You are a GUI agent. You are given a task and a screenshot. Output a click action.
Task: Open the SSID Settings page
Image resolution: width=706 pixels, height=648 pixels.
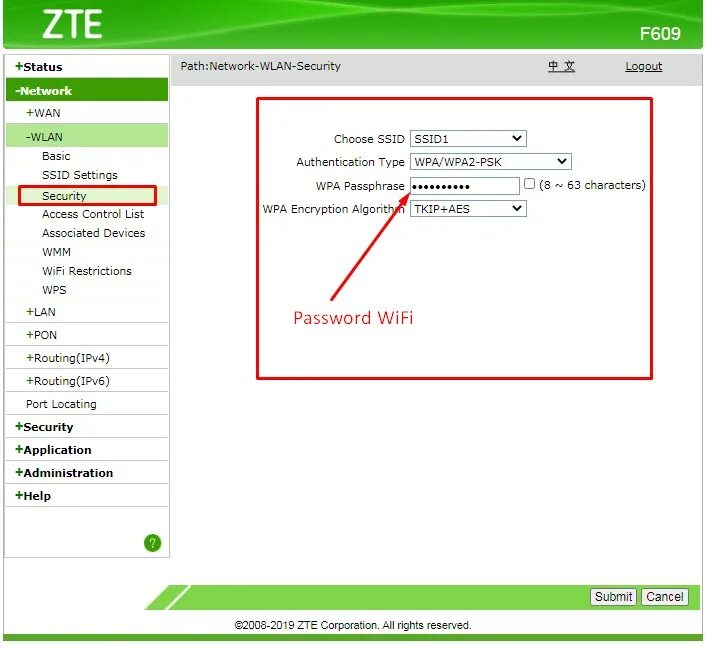point(80,175)
